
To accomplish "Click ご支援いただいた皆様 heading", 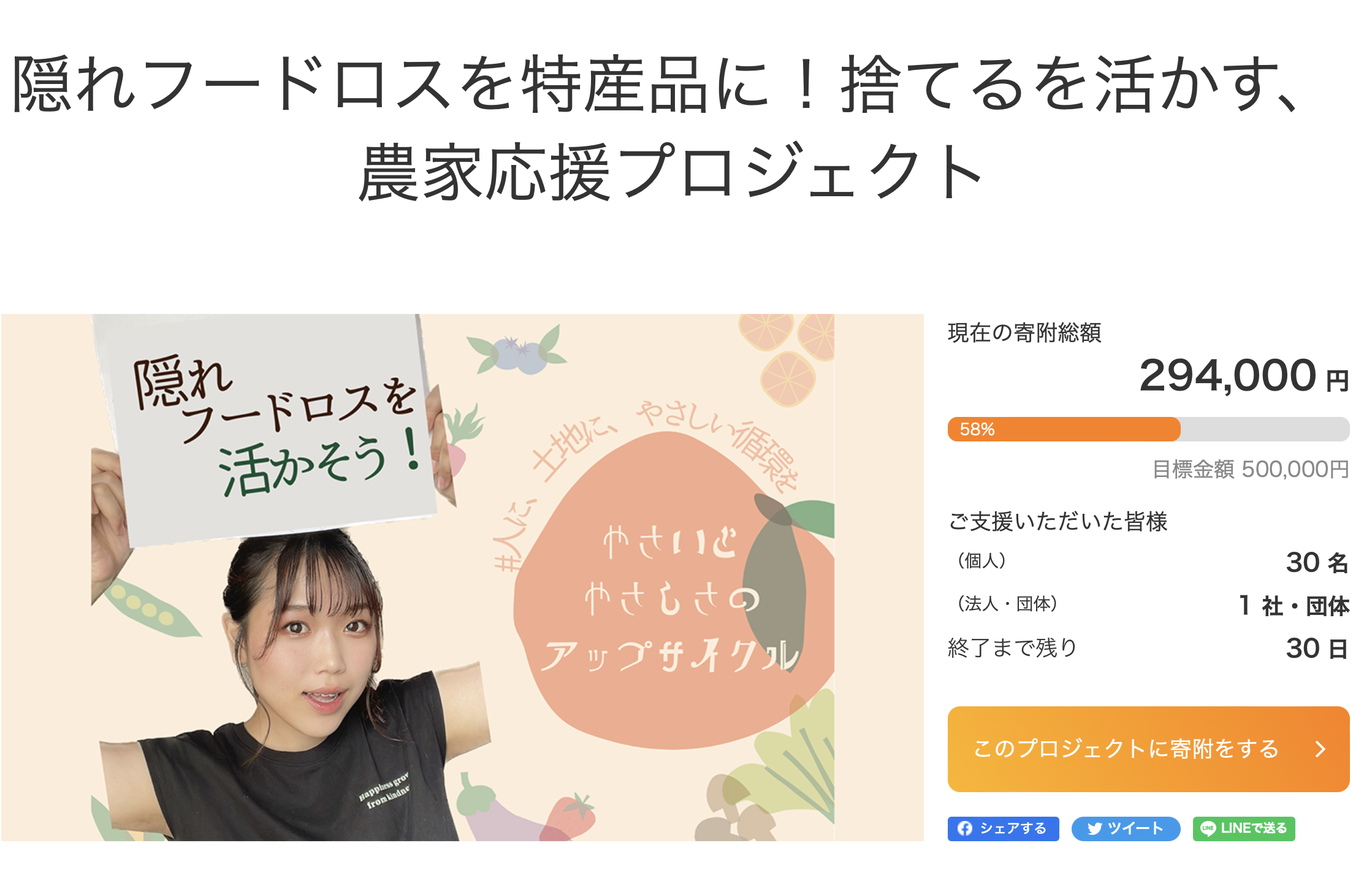I will coord(1058,522).
